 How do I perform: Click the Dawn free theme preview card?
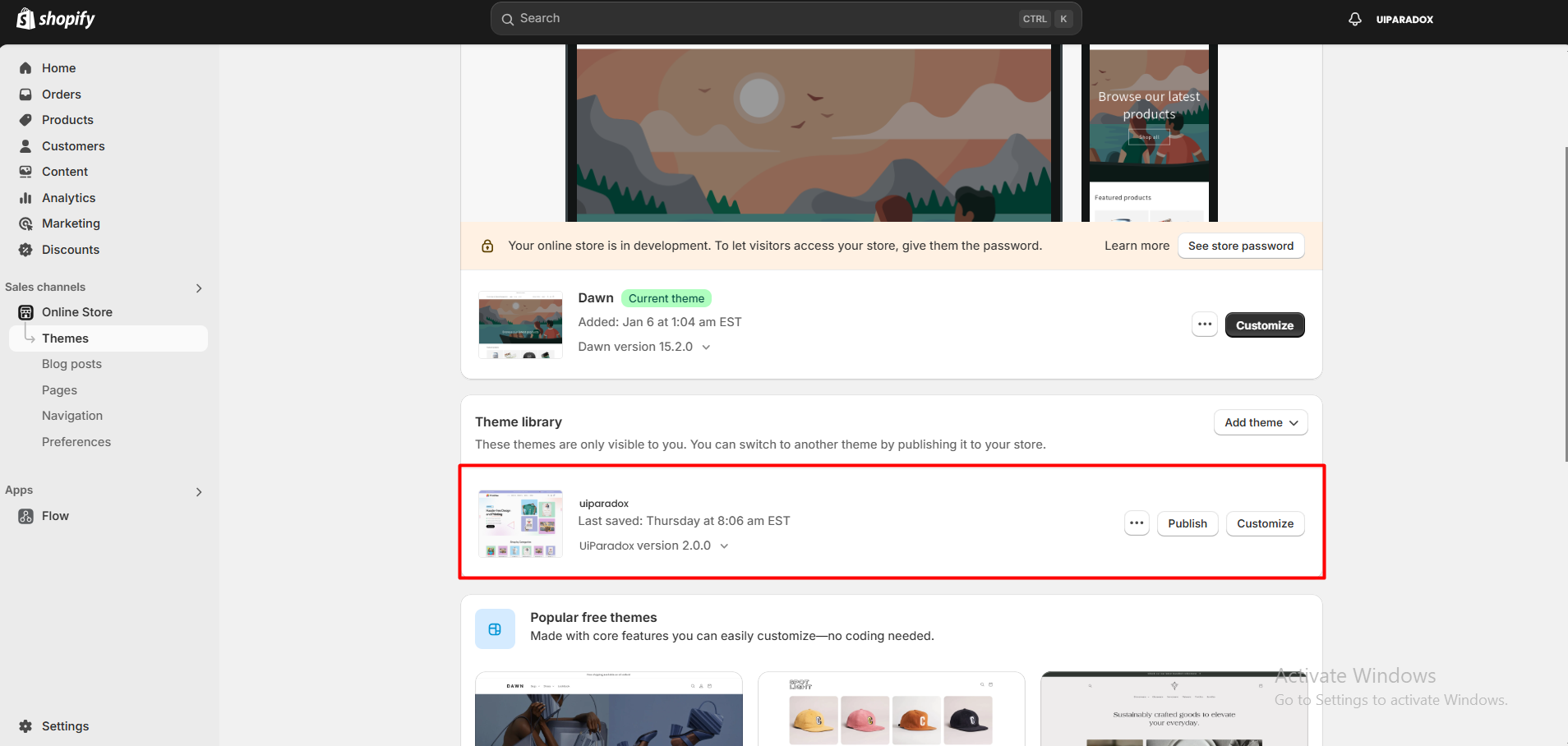pos(609,709)
